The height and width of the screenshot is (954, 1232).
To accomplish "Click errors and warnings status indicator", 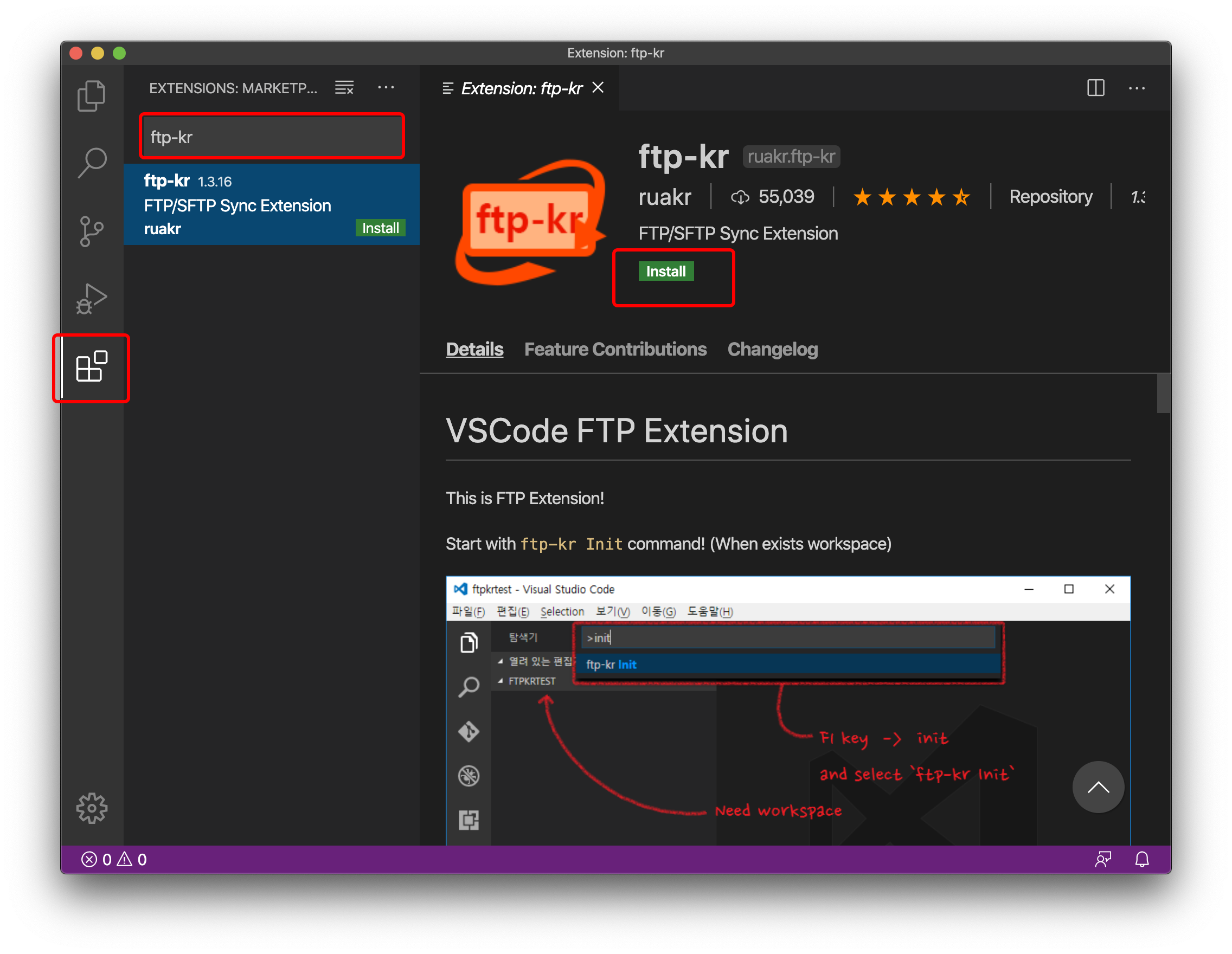I will 114,859.
